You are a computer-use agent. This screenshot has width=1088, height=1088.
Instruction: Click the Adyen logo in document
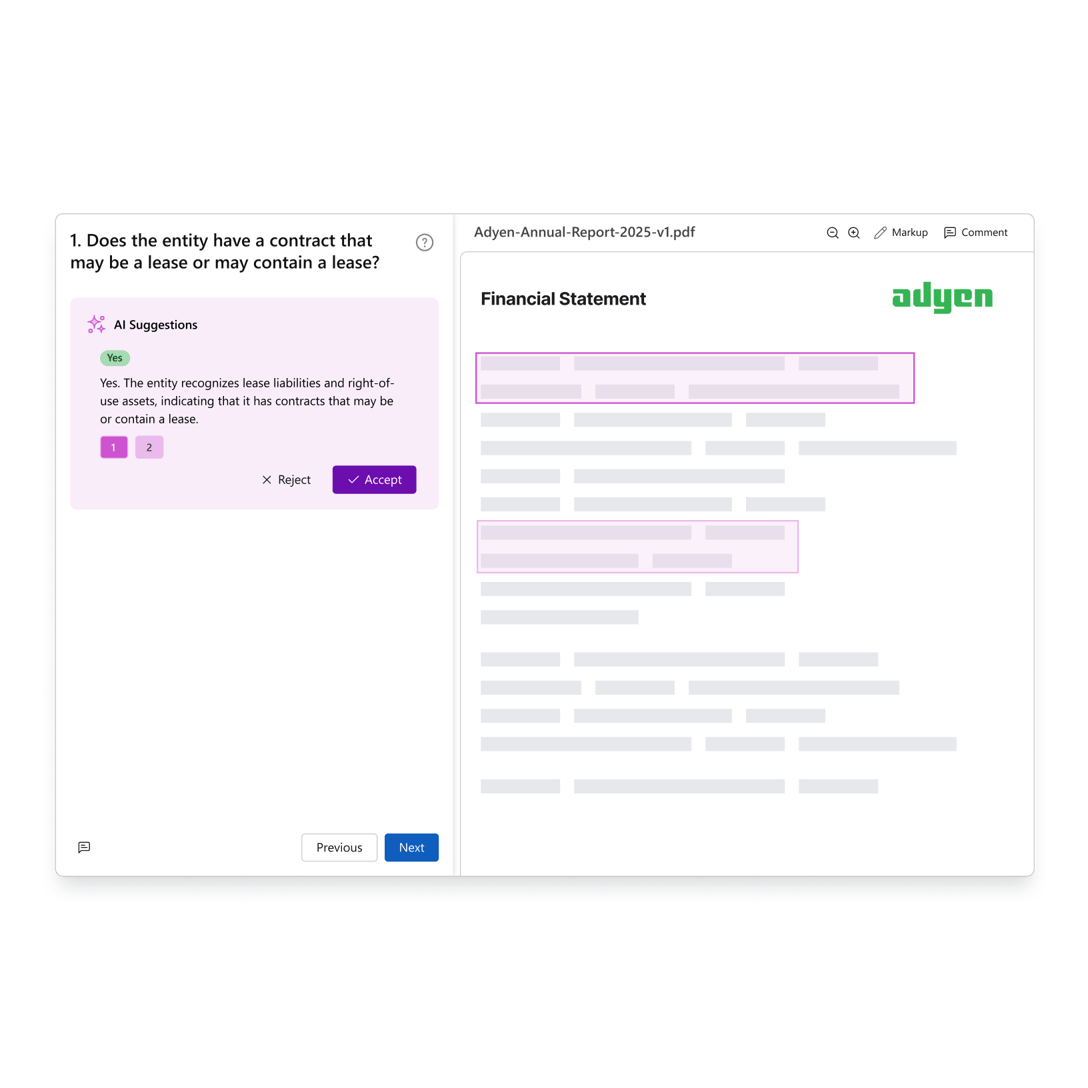[942, 298]
